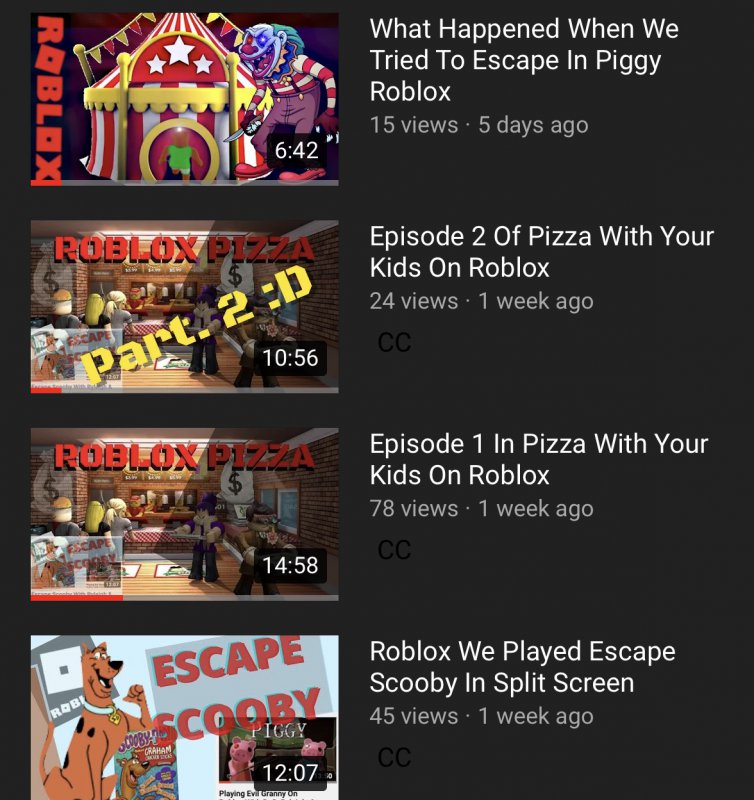Click the 10:56 duration badge
This screenshot has width=754, height=800.
pos(290,358)
